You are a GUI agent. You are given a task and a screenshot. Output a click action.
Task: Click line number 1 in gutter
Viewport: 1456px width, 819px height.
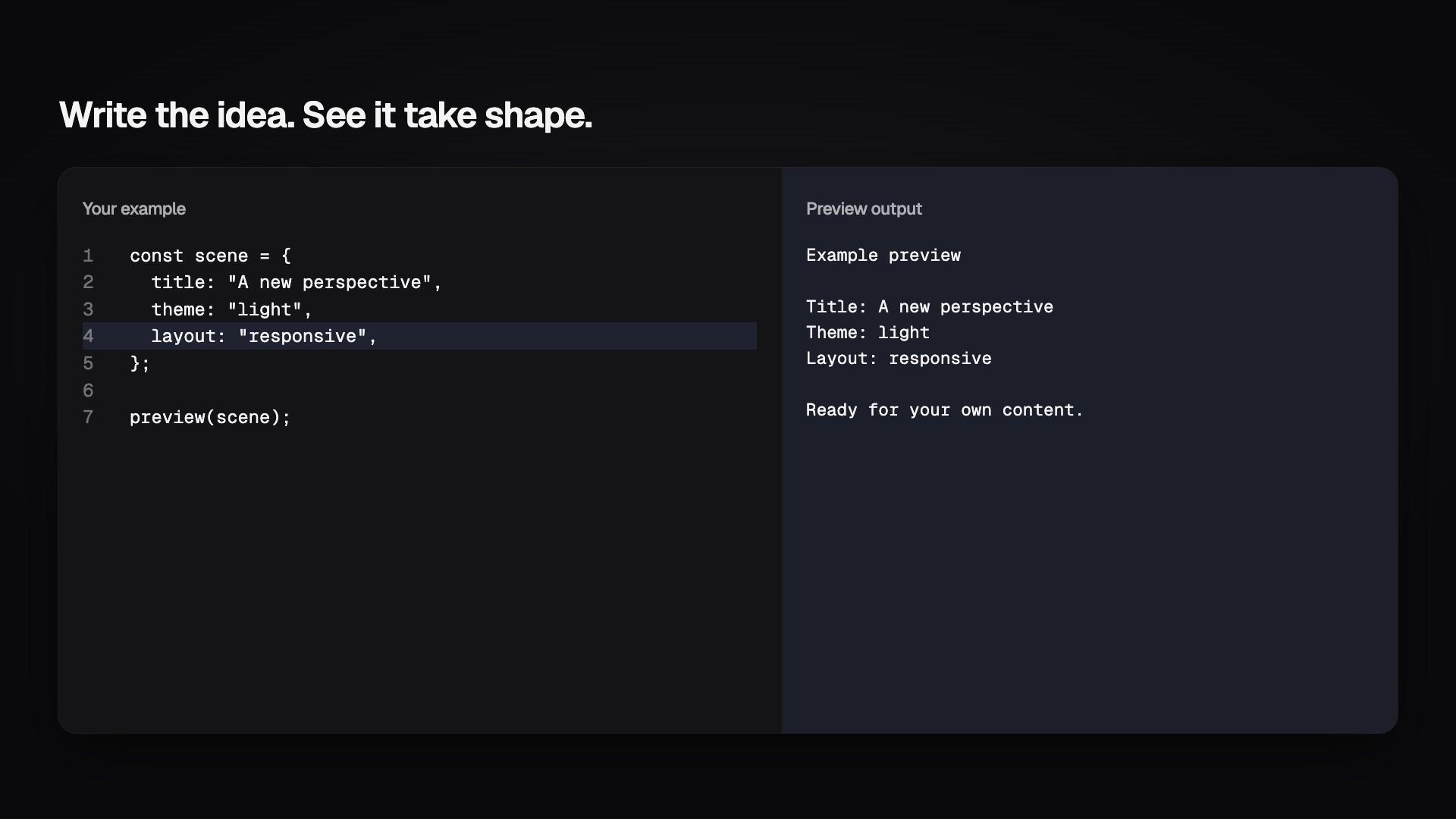click(x=88, y=256)
